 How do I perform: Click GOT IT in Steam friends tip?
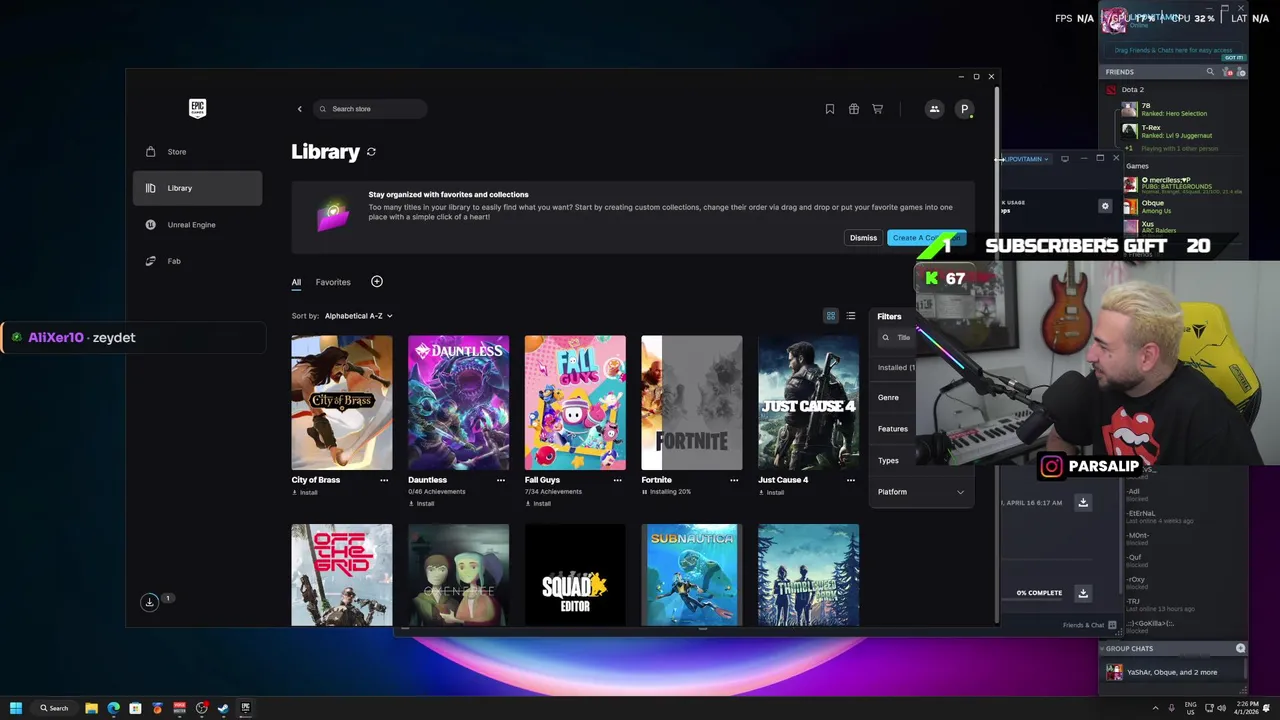click(1233, 57)
